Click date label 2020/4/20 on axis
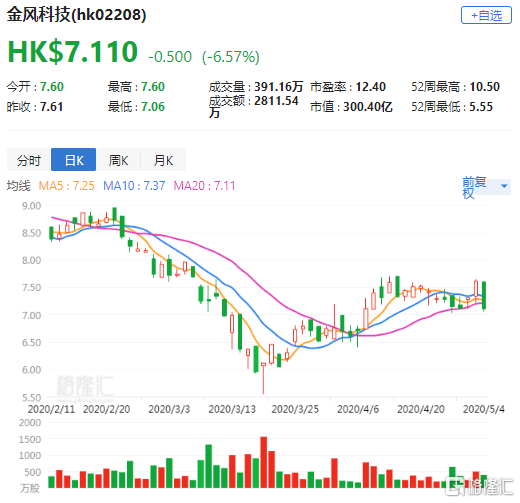This screenshot has height=503, width=520. [421, 409]
